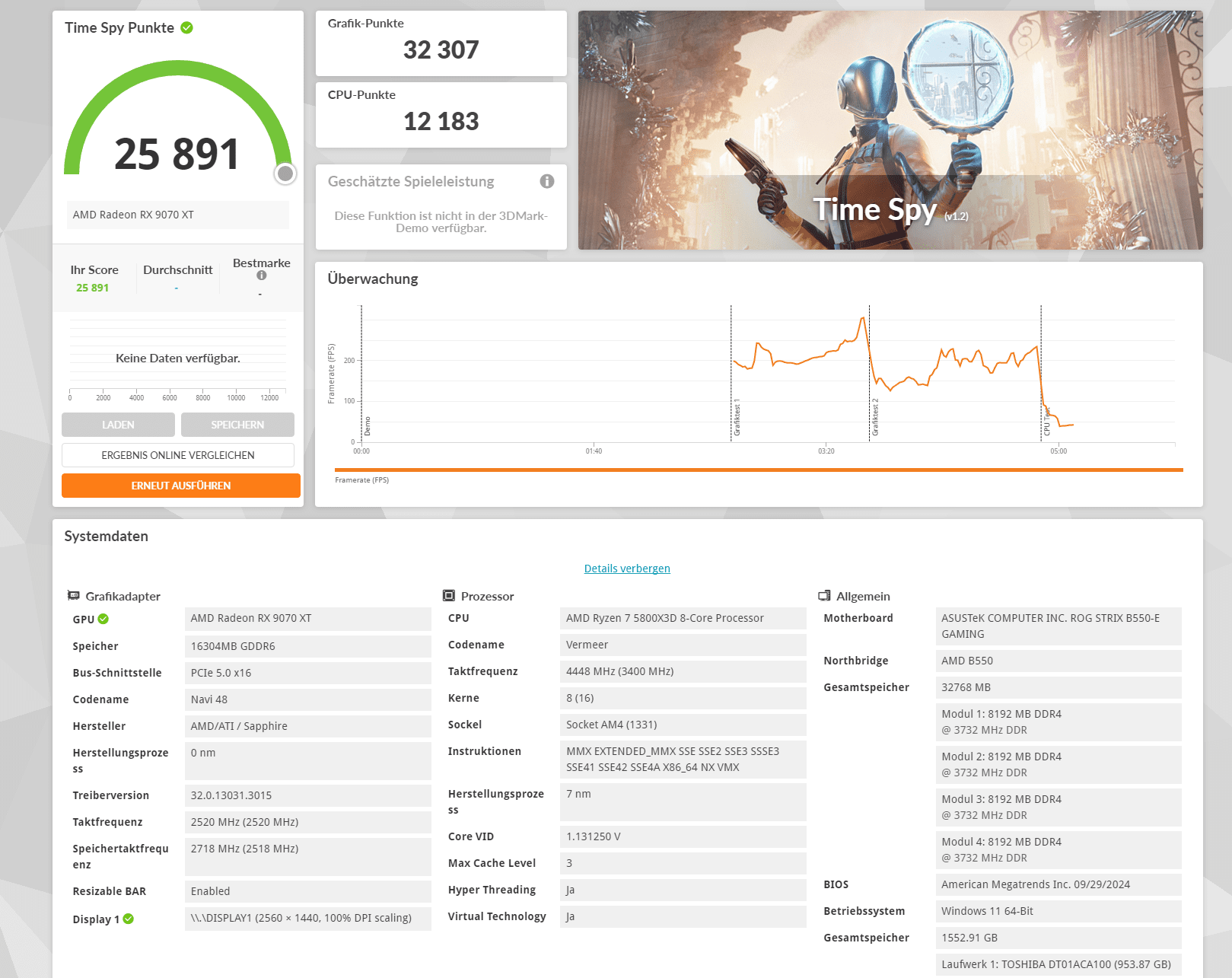The image size is (1232, 978).
Task: Click the gauge indicator knob on score arc
Action: (x=285, y=174)
